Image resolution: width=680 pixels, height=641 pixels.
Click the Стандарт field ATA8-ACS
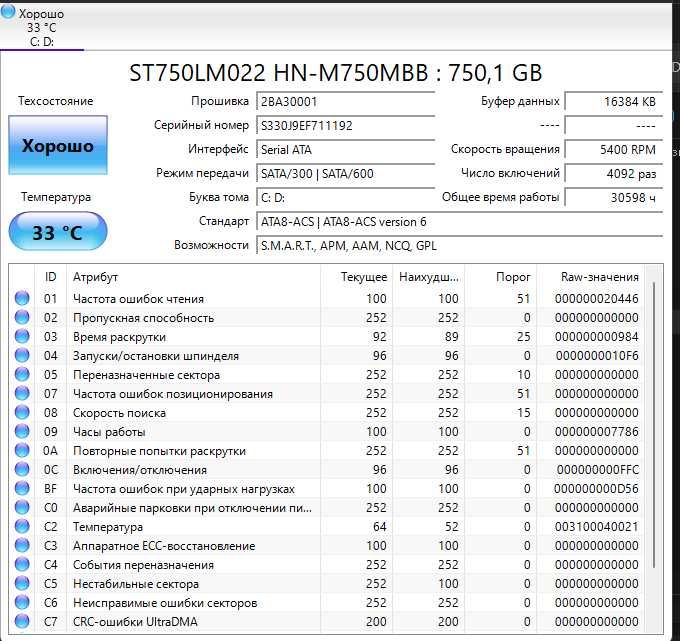point(460,222)
